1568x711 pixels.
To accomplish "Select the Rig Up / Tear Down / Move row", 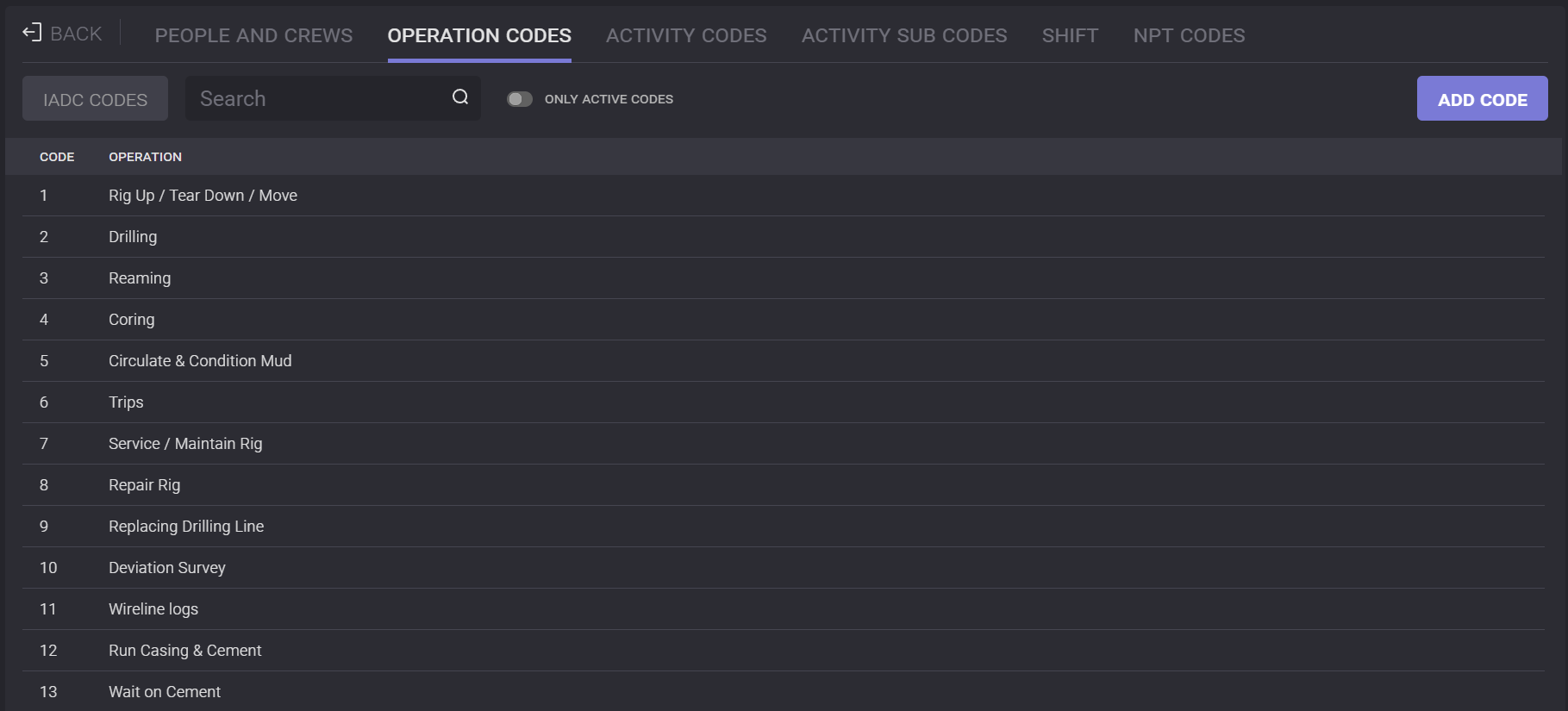I will [x=203, y=196].
